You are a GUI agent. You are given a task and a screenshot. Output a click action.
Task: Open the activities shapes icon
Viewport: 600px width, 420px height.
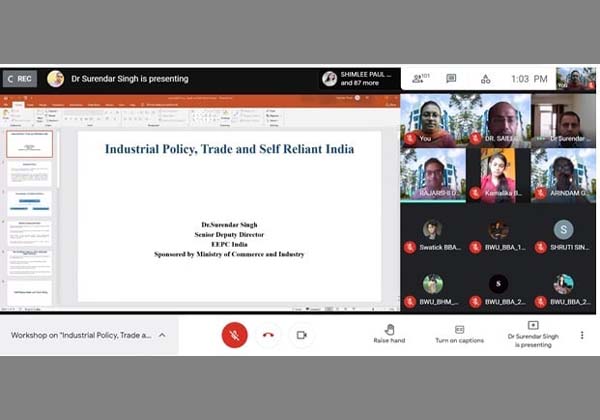486,79
